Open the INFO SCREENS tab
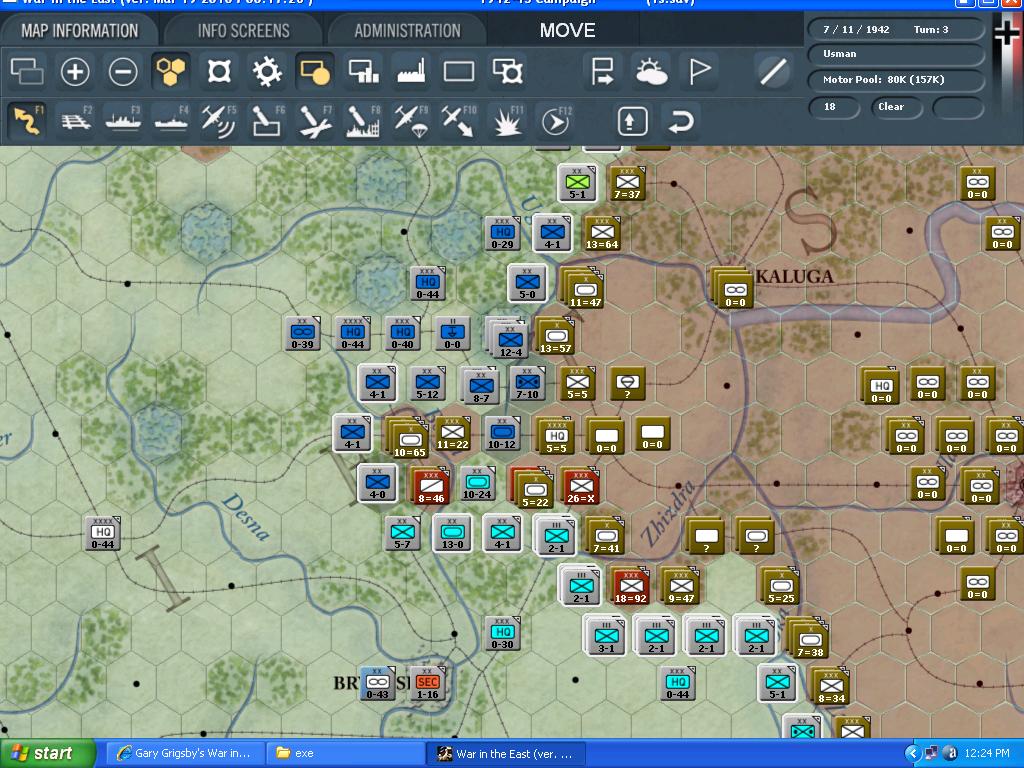The image size is (1024, 768). [x=244, y=31]
